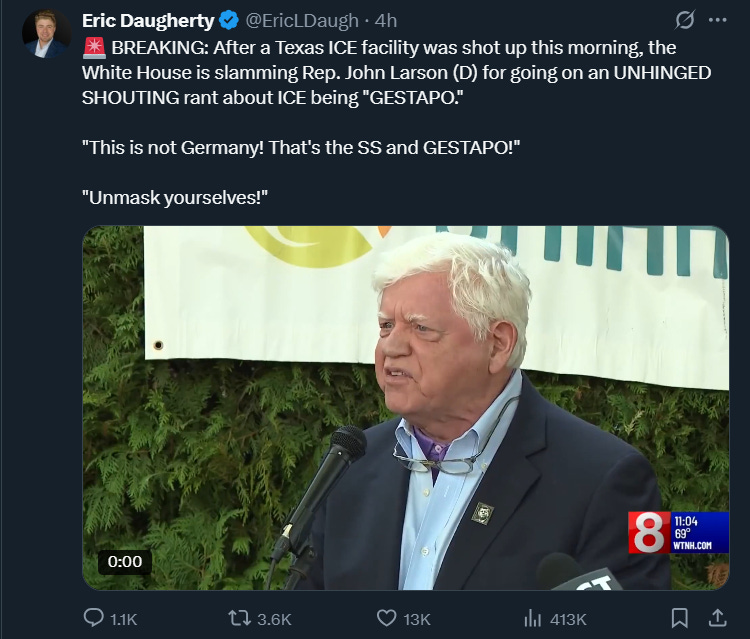The width and height of the screenshot is (750, 639).
Task: Click the reply speech bubble icon
Action: click(x=93, y=617)
